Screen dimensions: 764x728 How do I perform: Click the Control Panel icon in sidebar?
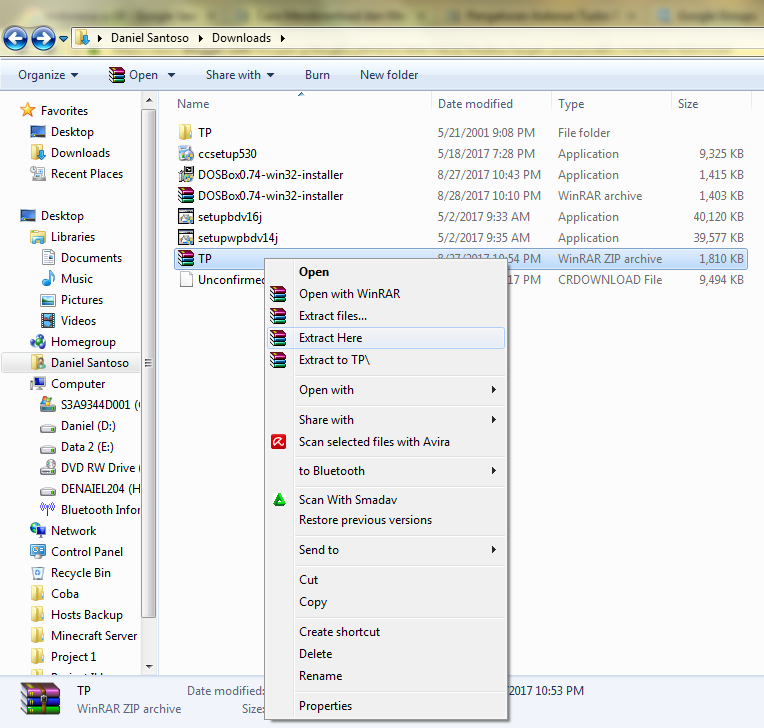point(38,552)
